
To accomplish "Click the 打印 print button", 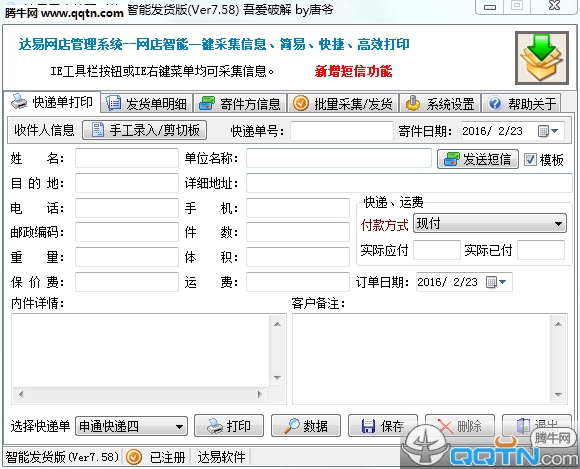I will 229,426.
